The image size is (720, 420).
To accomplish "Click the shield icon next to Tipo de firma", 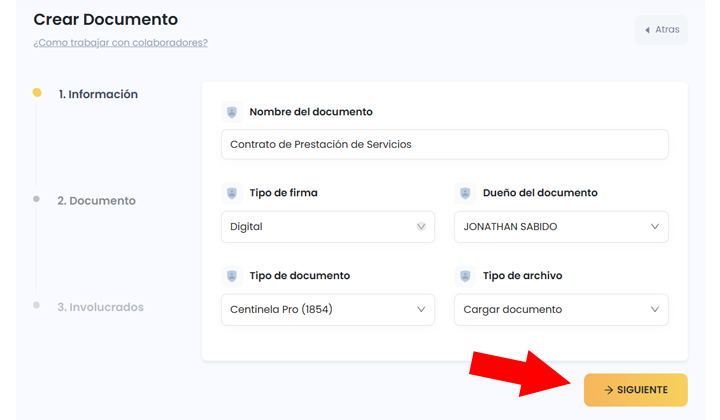I will tap(232, 193).
